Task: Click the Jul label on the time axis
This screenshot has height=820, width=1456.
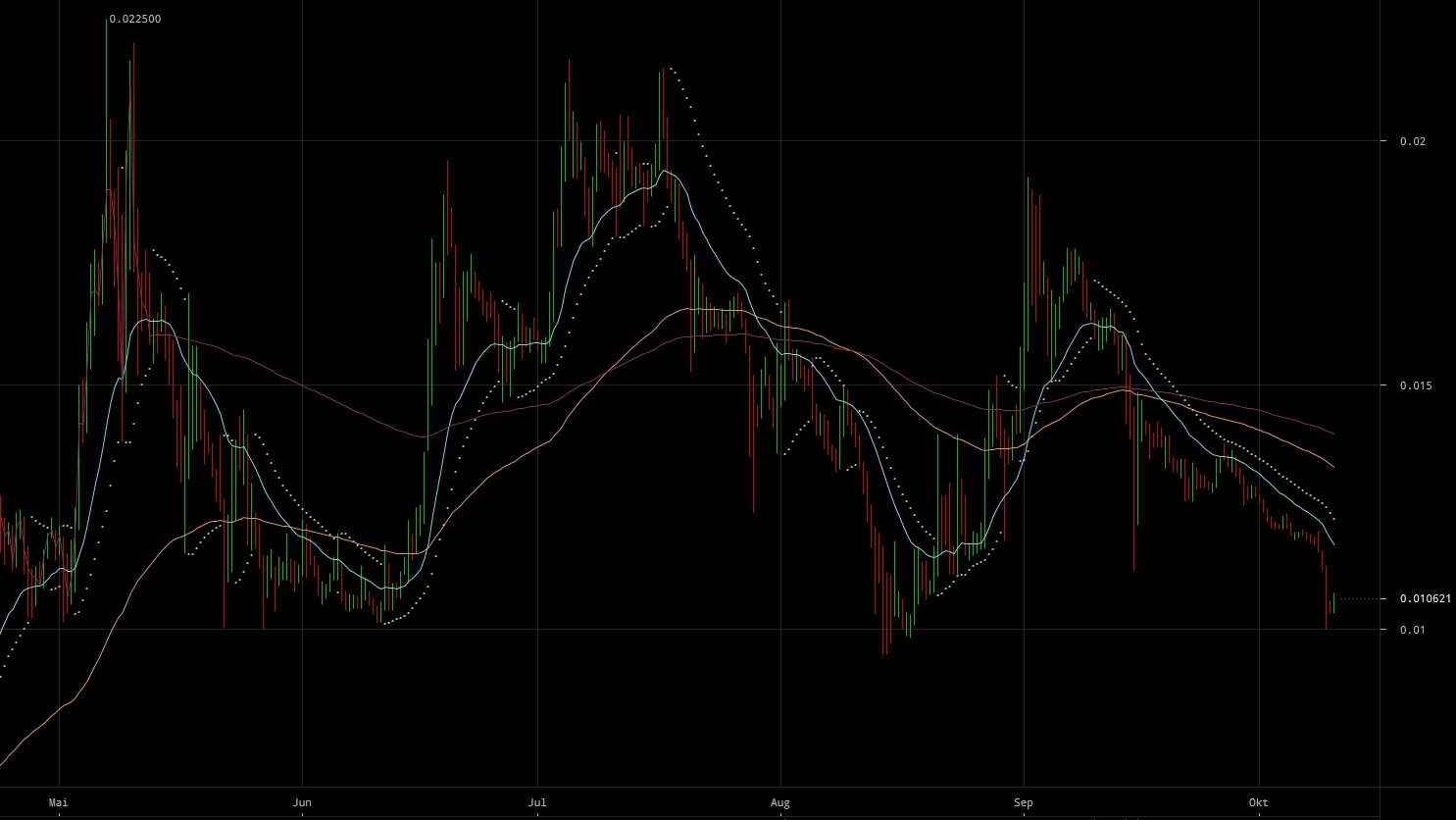Action: 536,802
